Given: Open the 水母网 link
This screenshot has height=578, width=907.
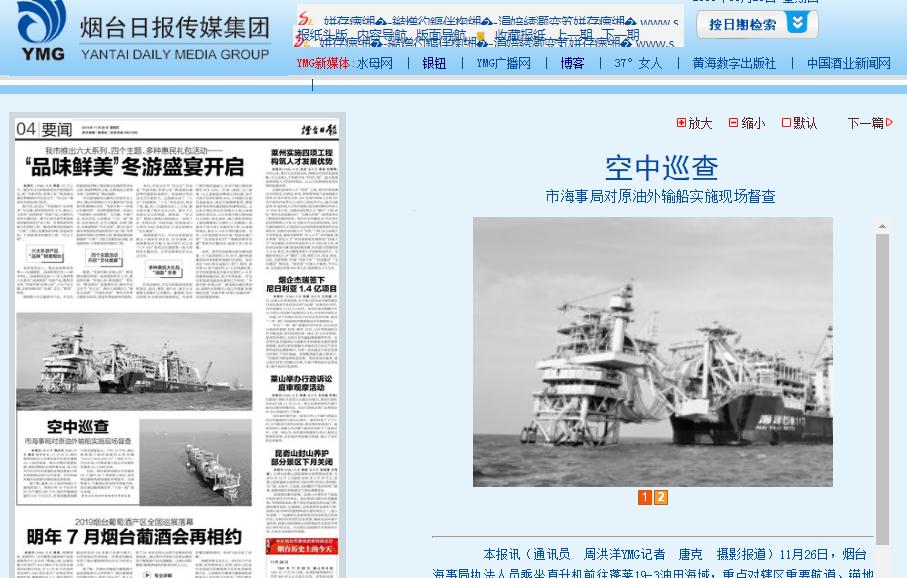Looking at the screenshot, I should tap(375, 63).
